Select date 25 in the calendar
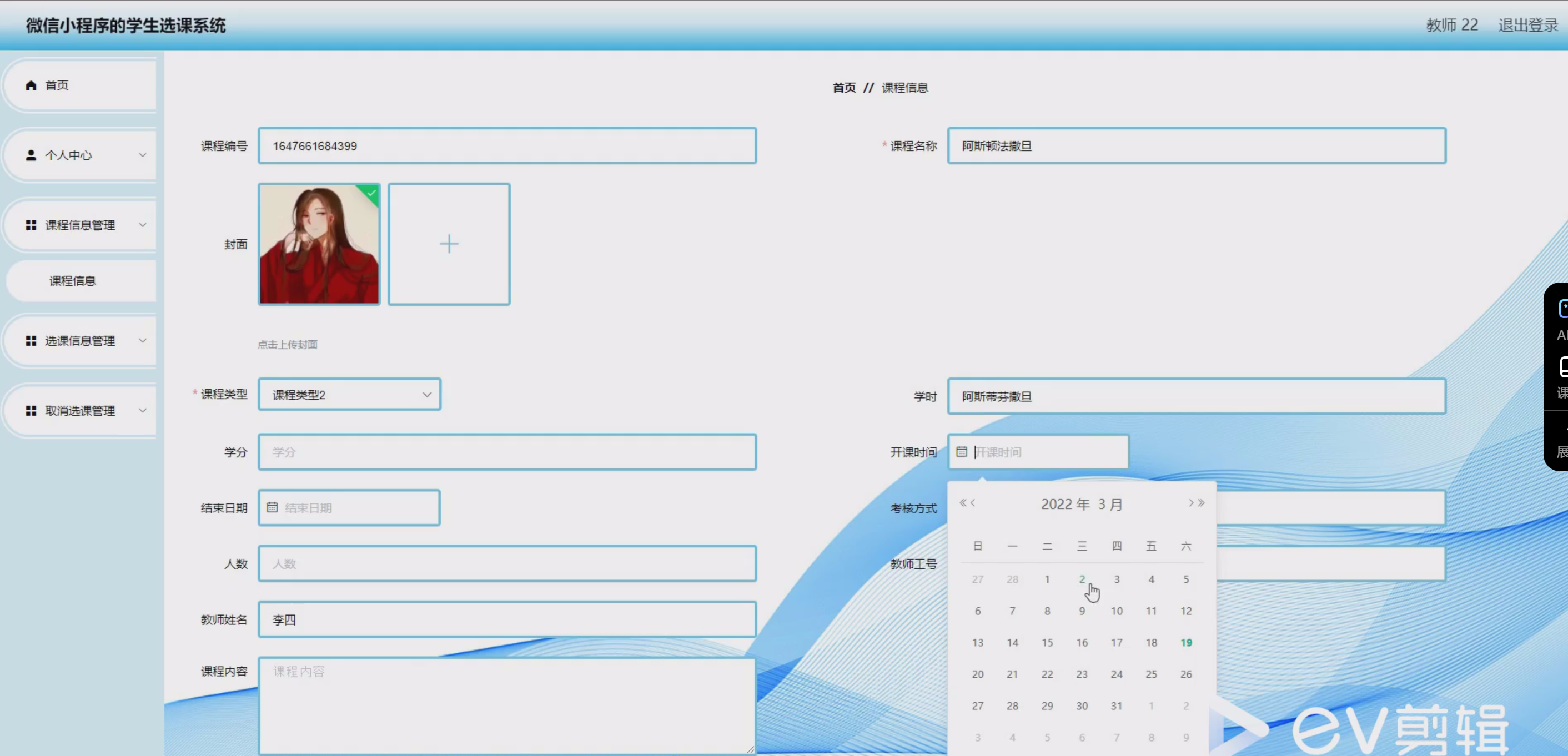The width and height of the screenshot is (1568, 756). (1151, 674)
